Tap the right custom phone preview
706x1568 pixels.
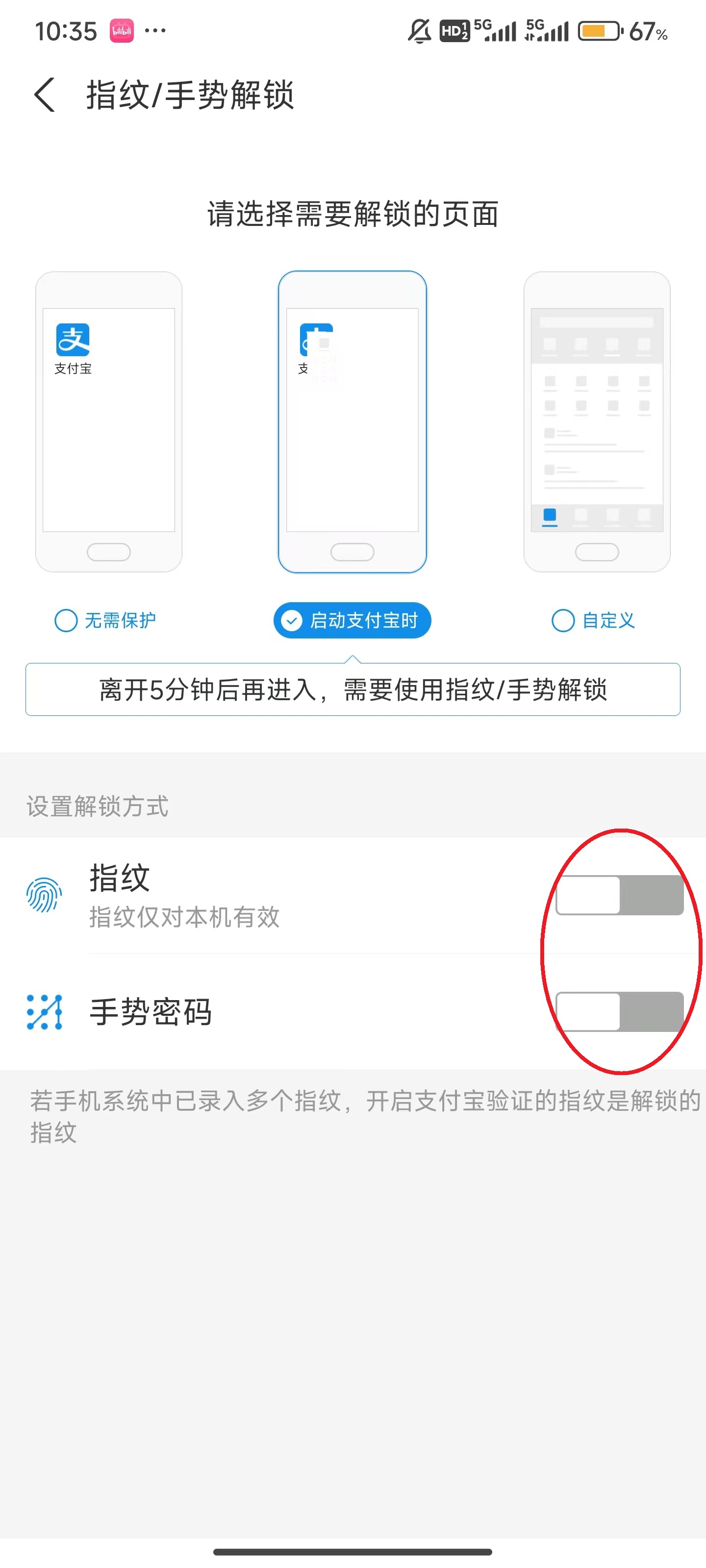[x=597, y=422]
